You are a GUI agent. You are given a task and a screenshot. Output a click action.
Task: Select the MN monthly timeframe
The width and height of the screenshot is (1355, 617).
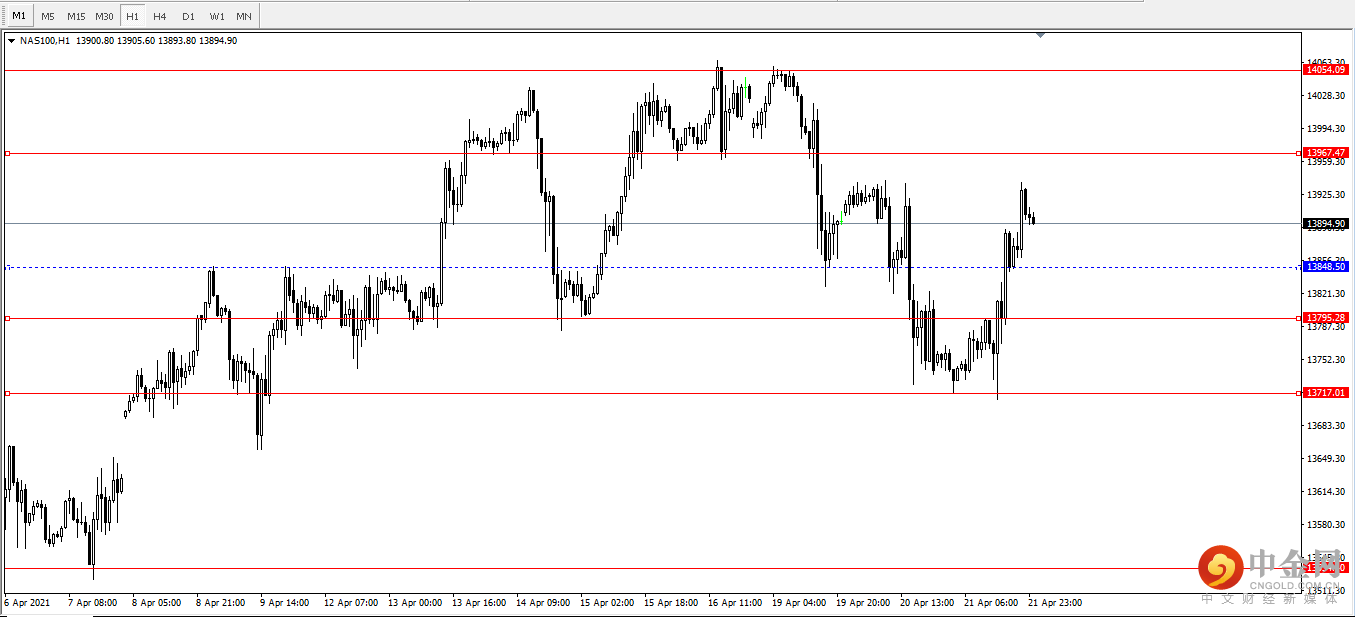[244, 16]
